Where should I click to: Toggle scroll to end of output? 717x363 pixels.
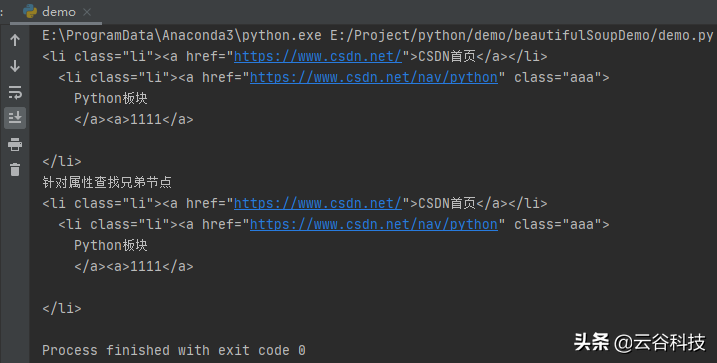pyautogui.click(x=15, y=118)
